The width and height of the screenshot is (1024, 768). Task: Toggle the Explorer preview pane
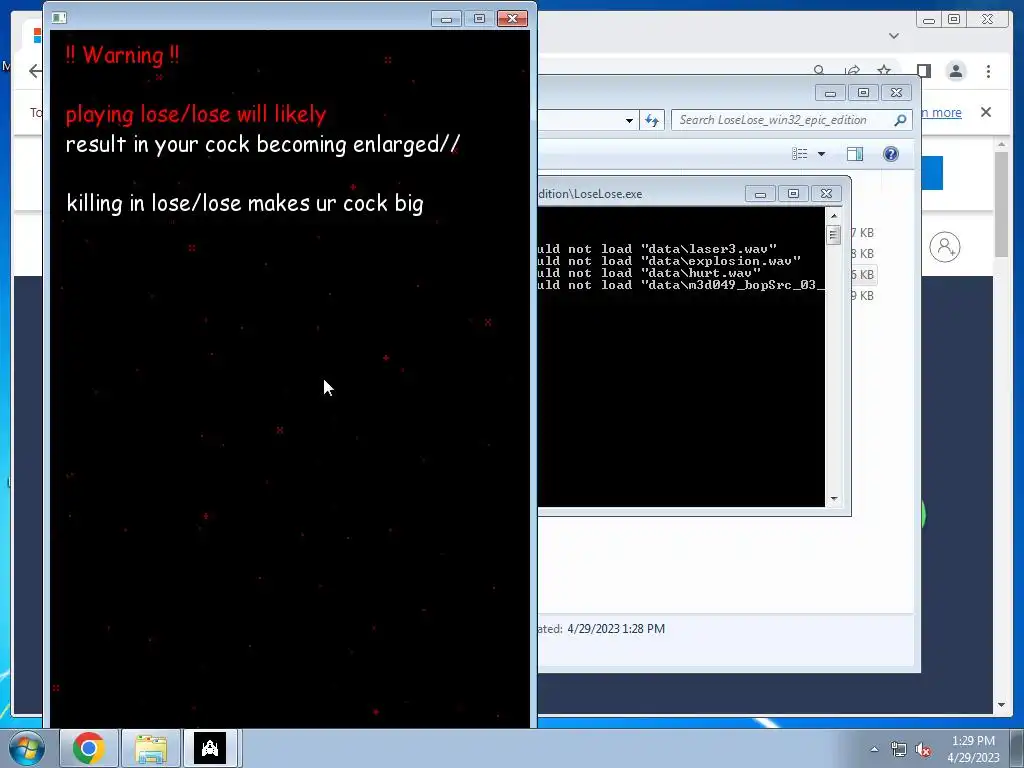coord(855,154)
